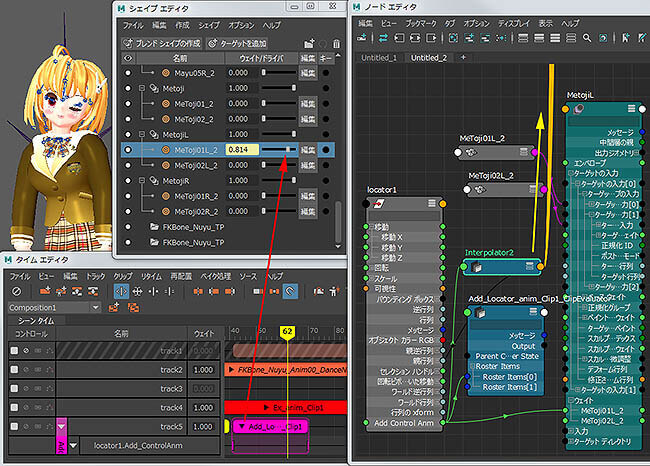Click the new group folder icon in Shape Editor
The height and width of the screenshot is (466, 650).
click(311, 44)
